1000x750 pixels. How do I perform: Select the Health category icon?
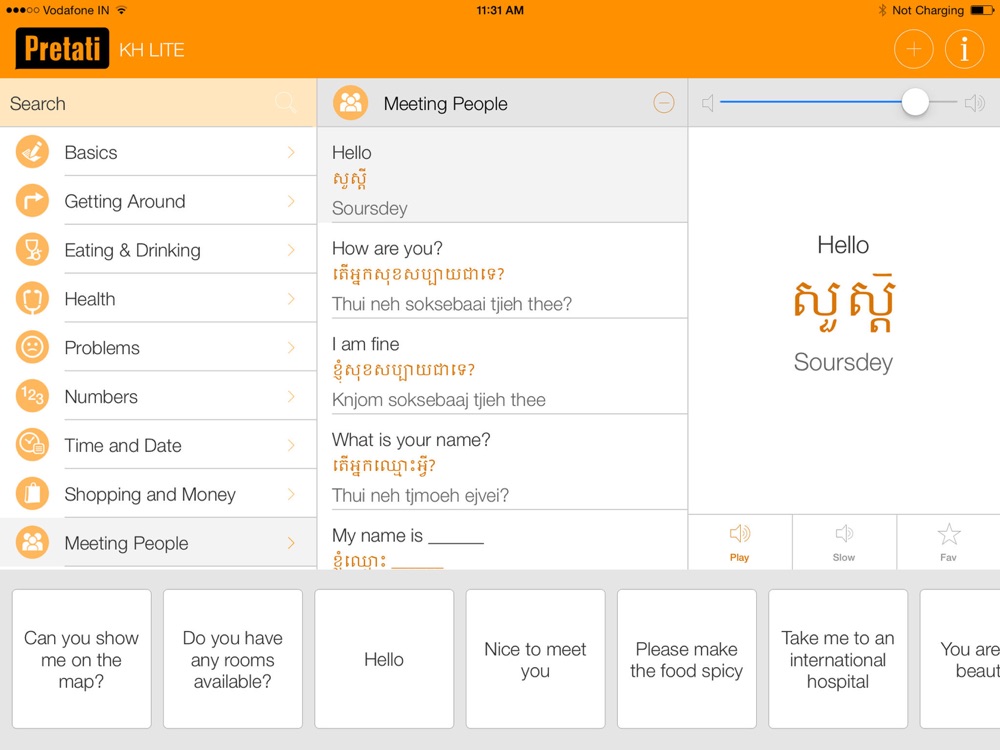[x=33, y=299]
